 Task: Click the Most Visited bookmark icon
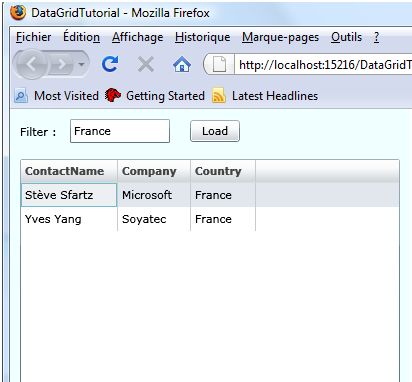[21, 96]
